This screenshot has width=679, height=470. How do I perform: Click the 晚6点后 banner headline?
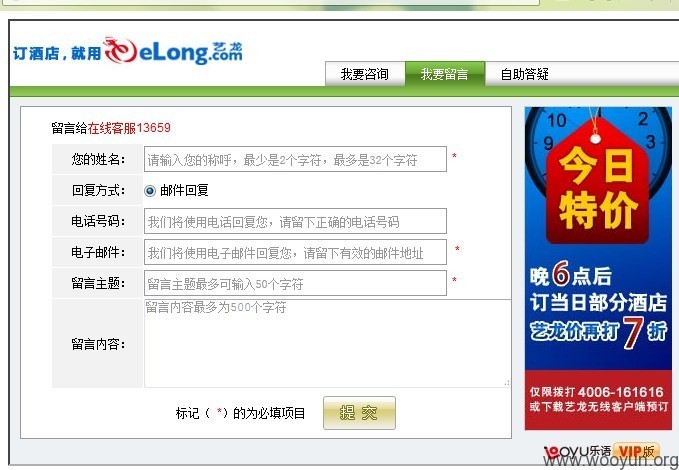click(x=571, y=275)
